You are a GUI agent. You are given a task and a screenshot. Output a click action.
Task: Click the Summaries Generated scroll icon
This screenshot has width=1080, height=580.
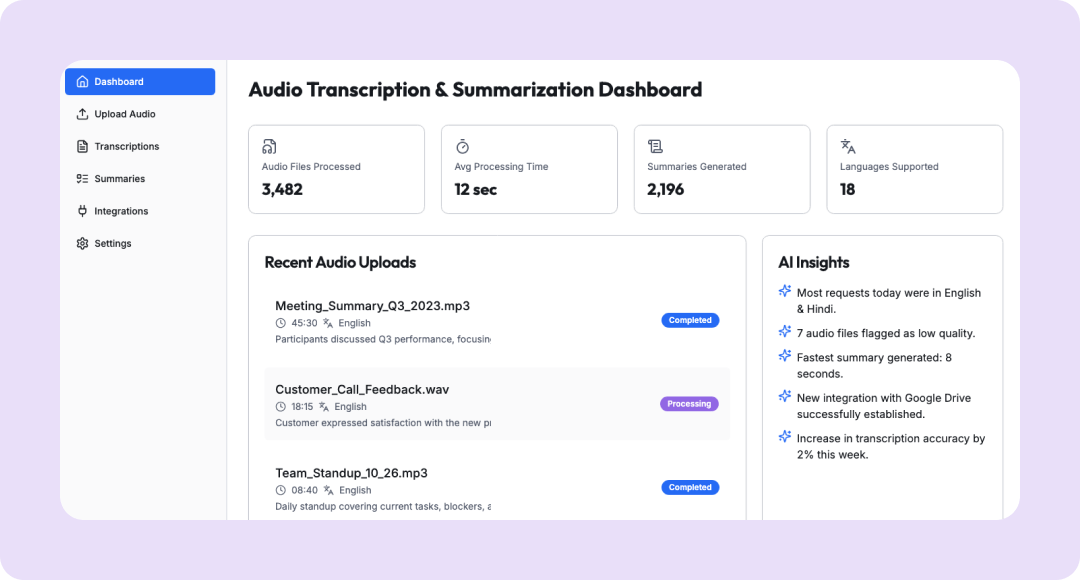tap(655, 146)
